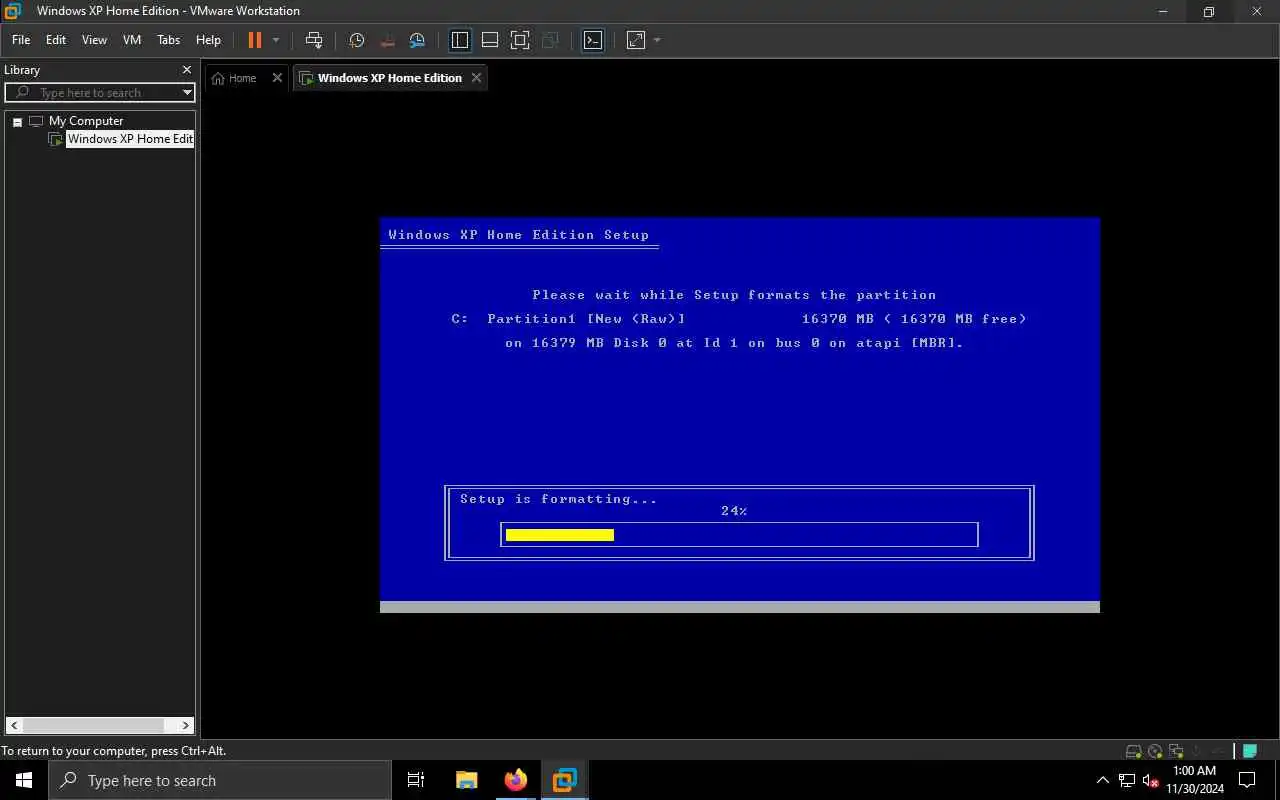The height and width of the screenshot is (800, 1280).
Task: Click the VMware logo in the title bar
Action: pos(13,11)
